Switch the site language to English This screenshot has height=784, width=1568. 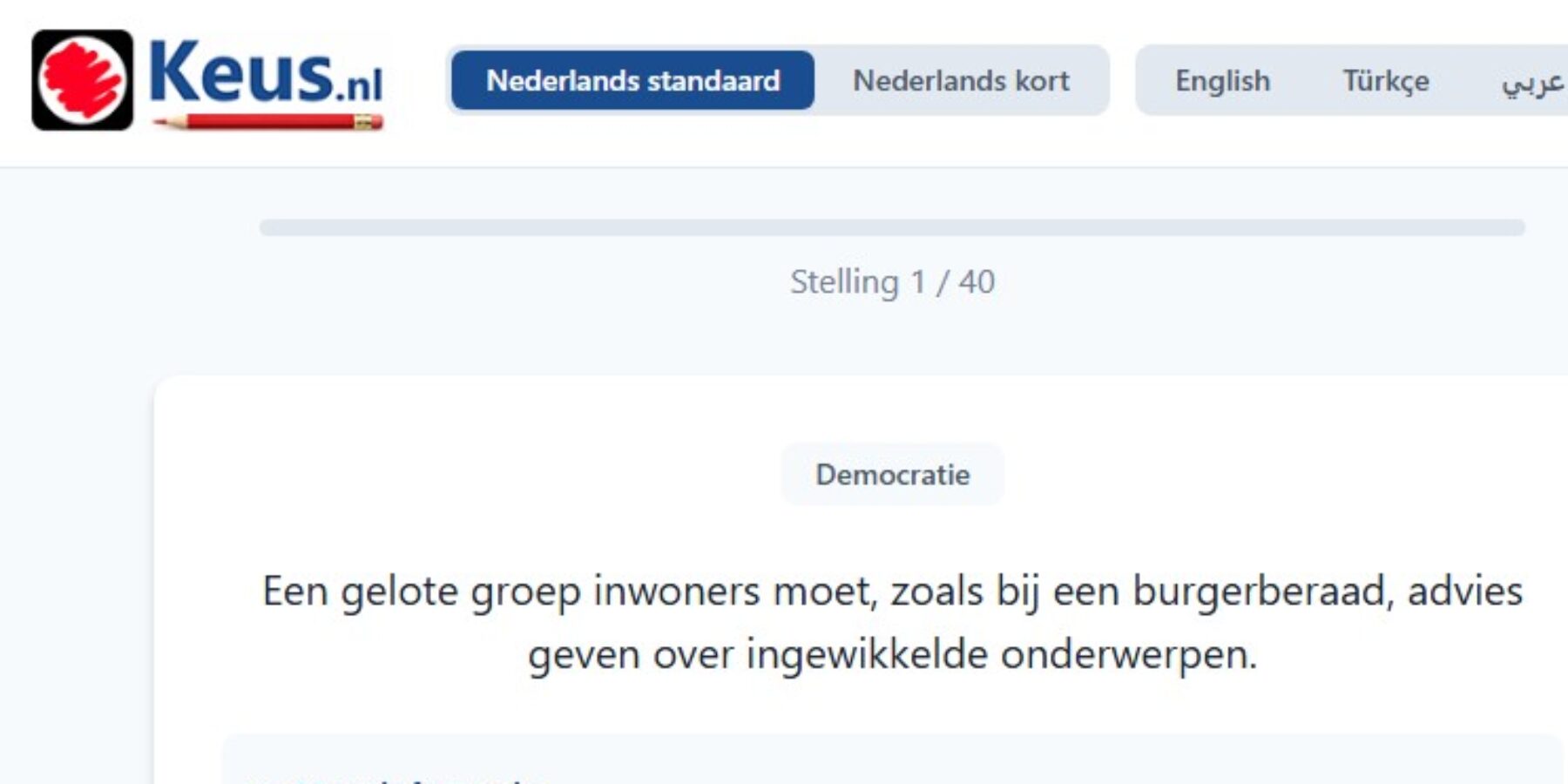1222,81
